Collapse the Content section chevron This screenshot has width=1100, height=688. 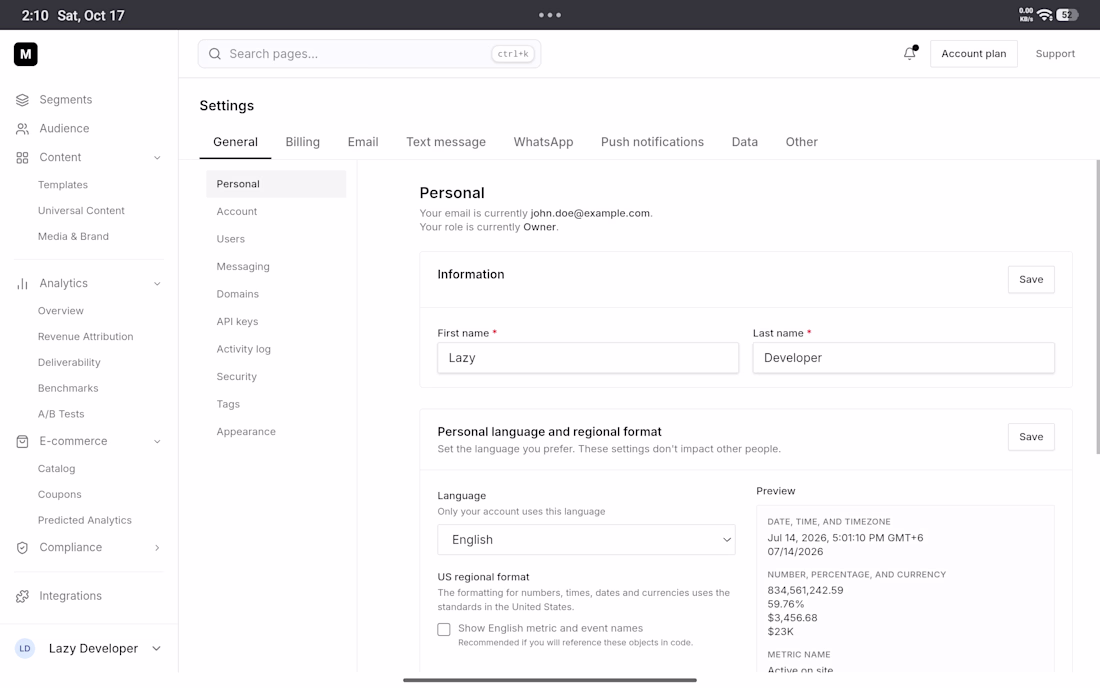[x=157, y=157]
